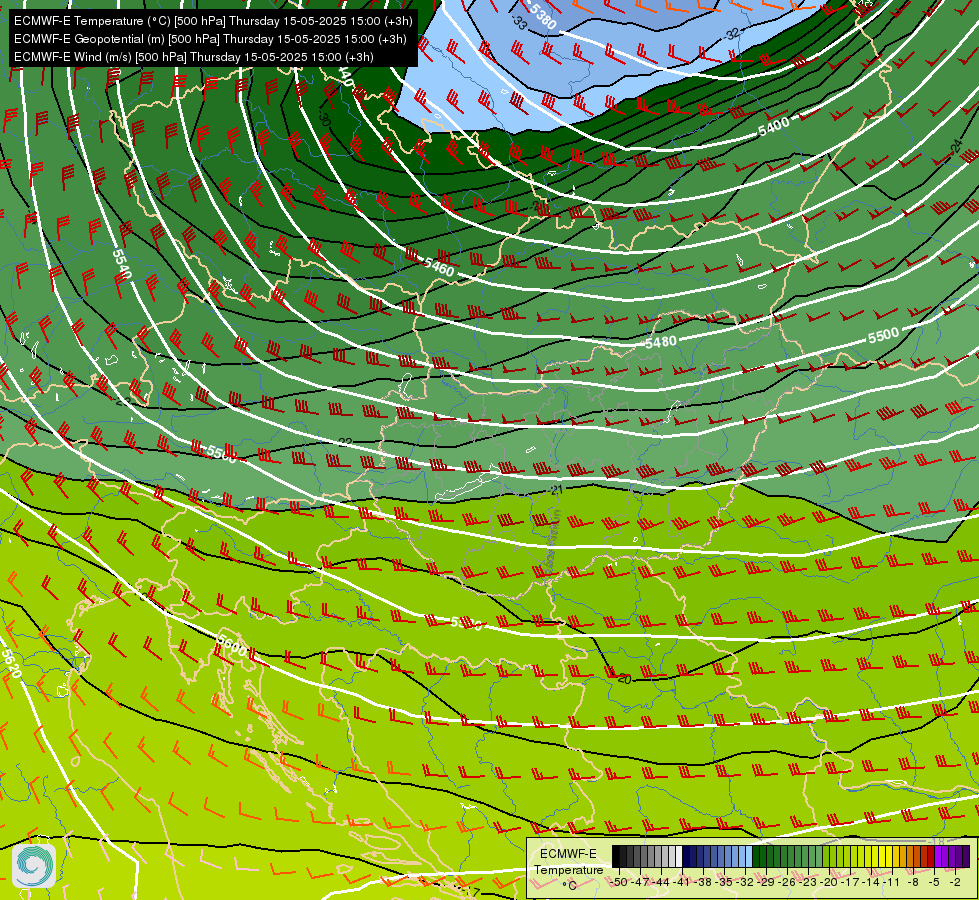Click the 5540 geopotential contour label
This screenshot has width=979, height=900.
click(x=122, y=264)
